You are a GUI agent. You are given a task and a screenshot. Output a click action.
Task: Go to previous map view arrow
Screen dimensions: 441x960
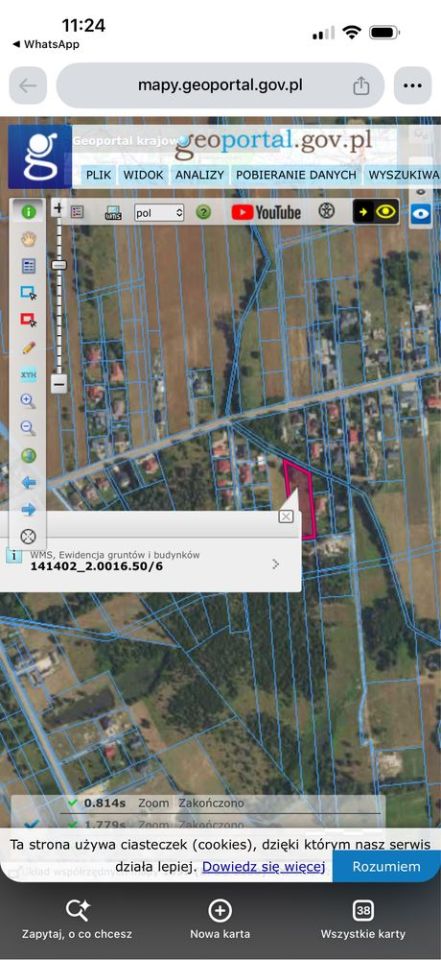29,482
